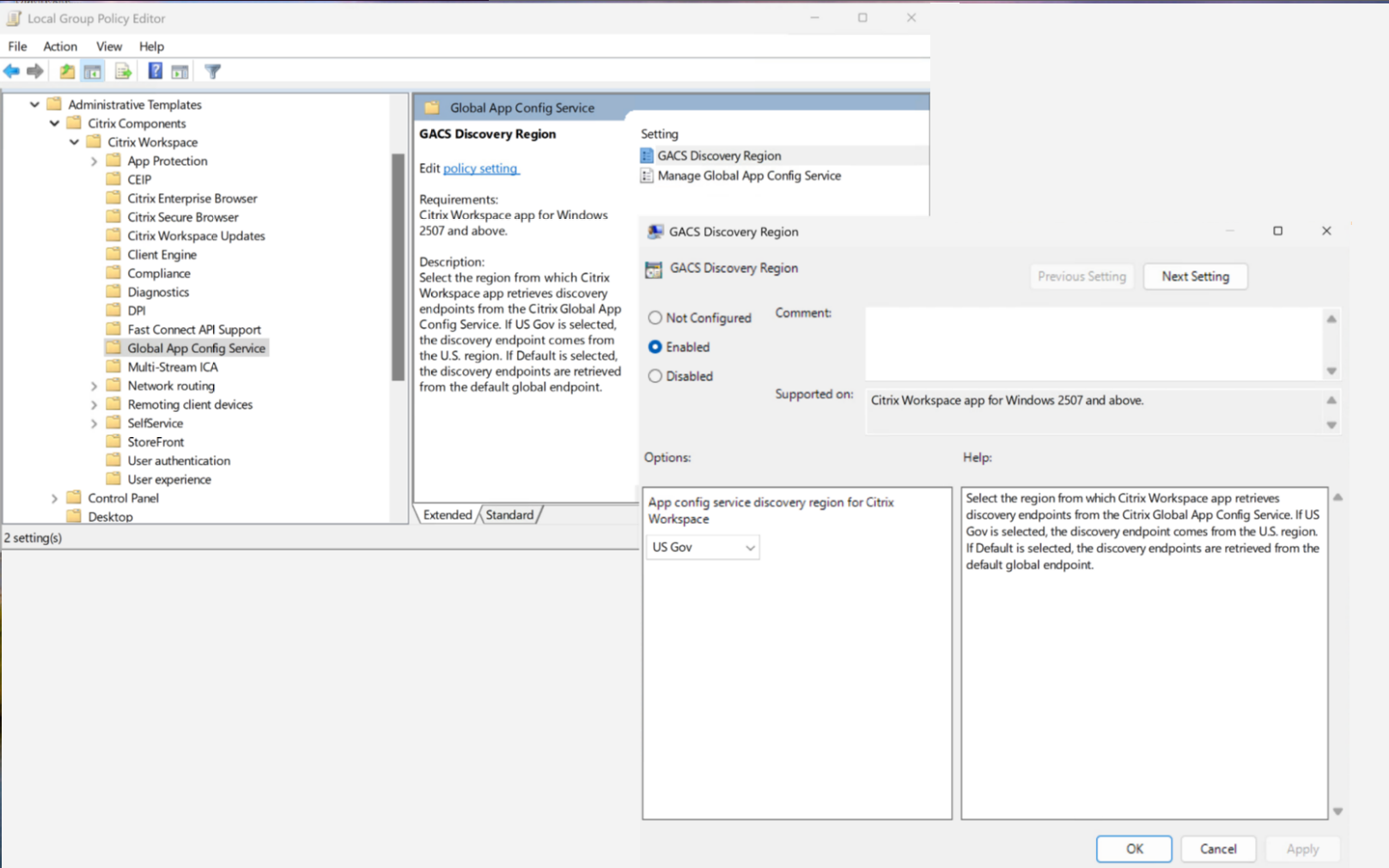This screenshot has height=868, width=1389.
Task: Click the Back arrow toolbar icon
Action: [x=11, y=71]
